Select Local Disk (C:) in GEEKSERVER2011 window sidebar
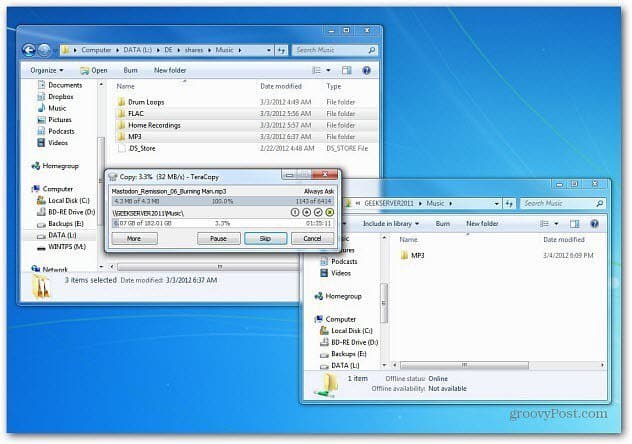 click(346, 331)
